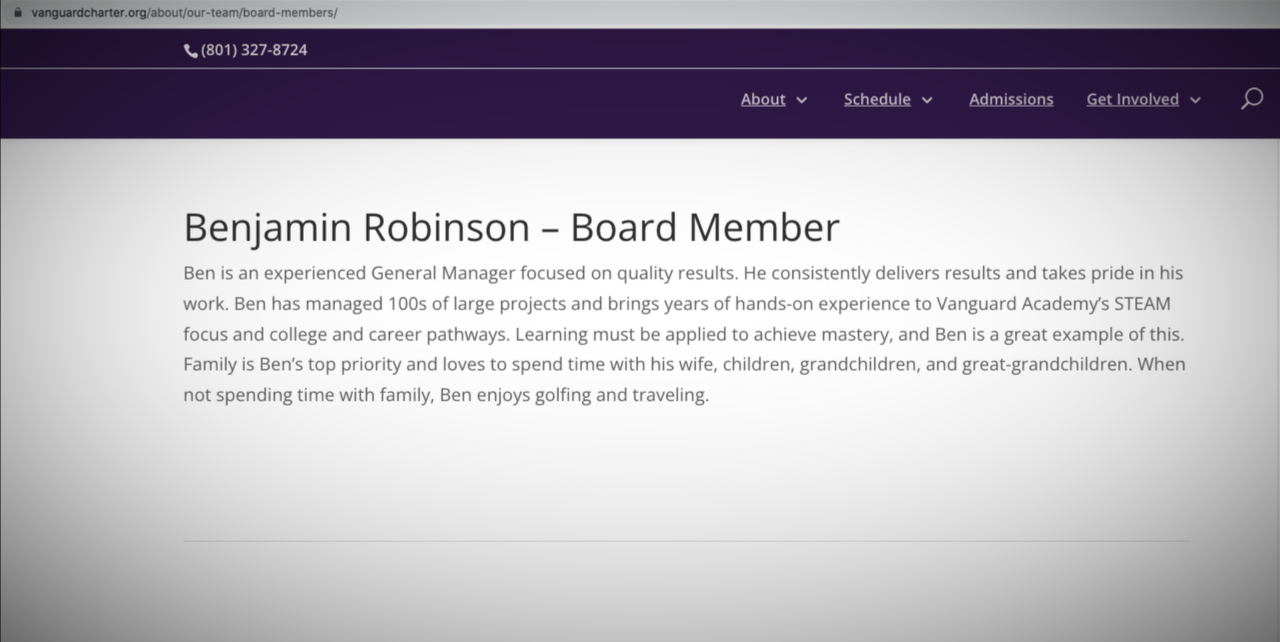Expand the Schedule menu chevron
The height and width of the screenshot is (642, 1280).
pyautogui.click(x=927, y=100)
